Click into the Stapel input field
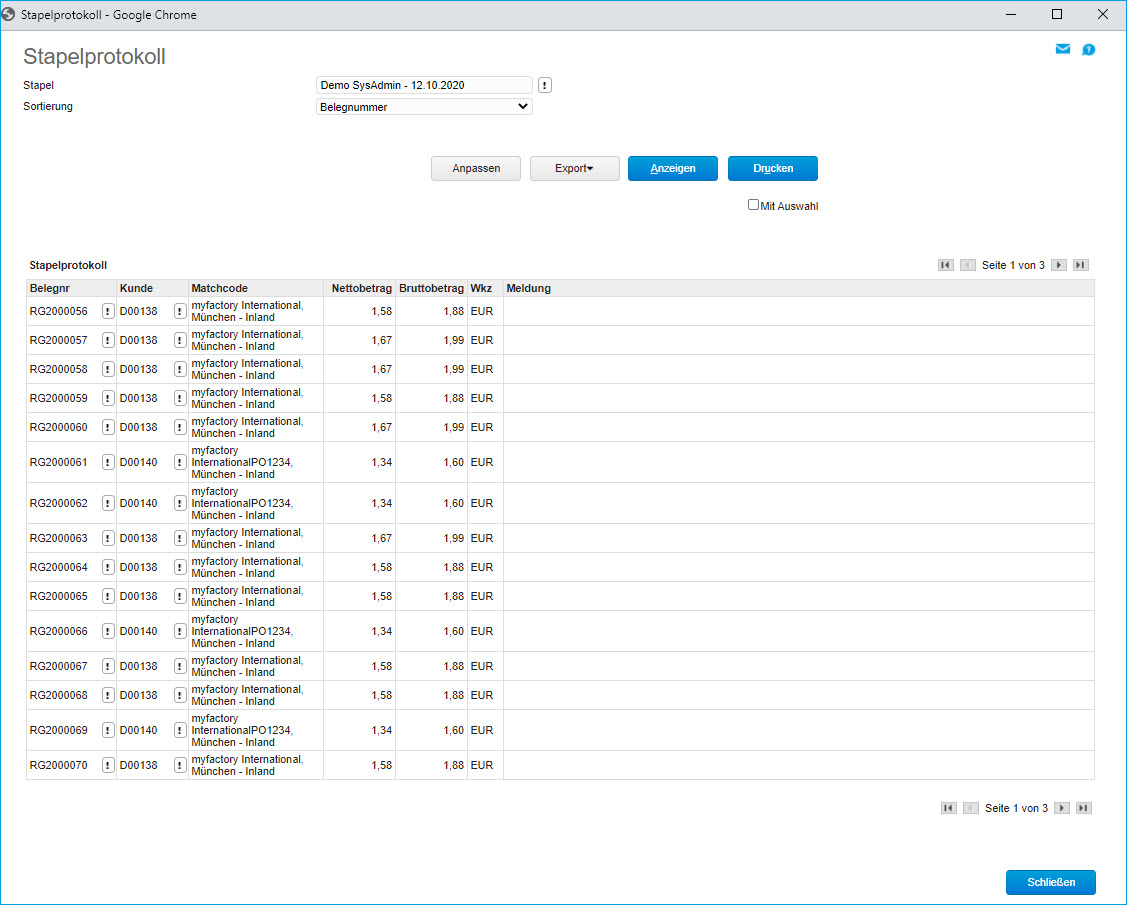 424,85
